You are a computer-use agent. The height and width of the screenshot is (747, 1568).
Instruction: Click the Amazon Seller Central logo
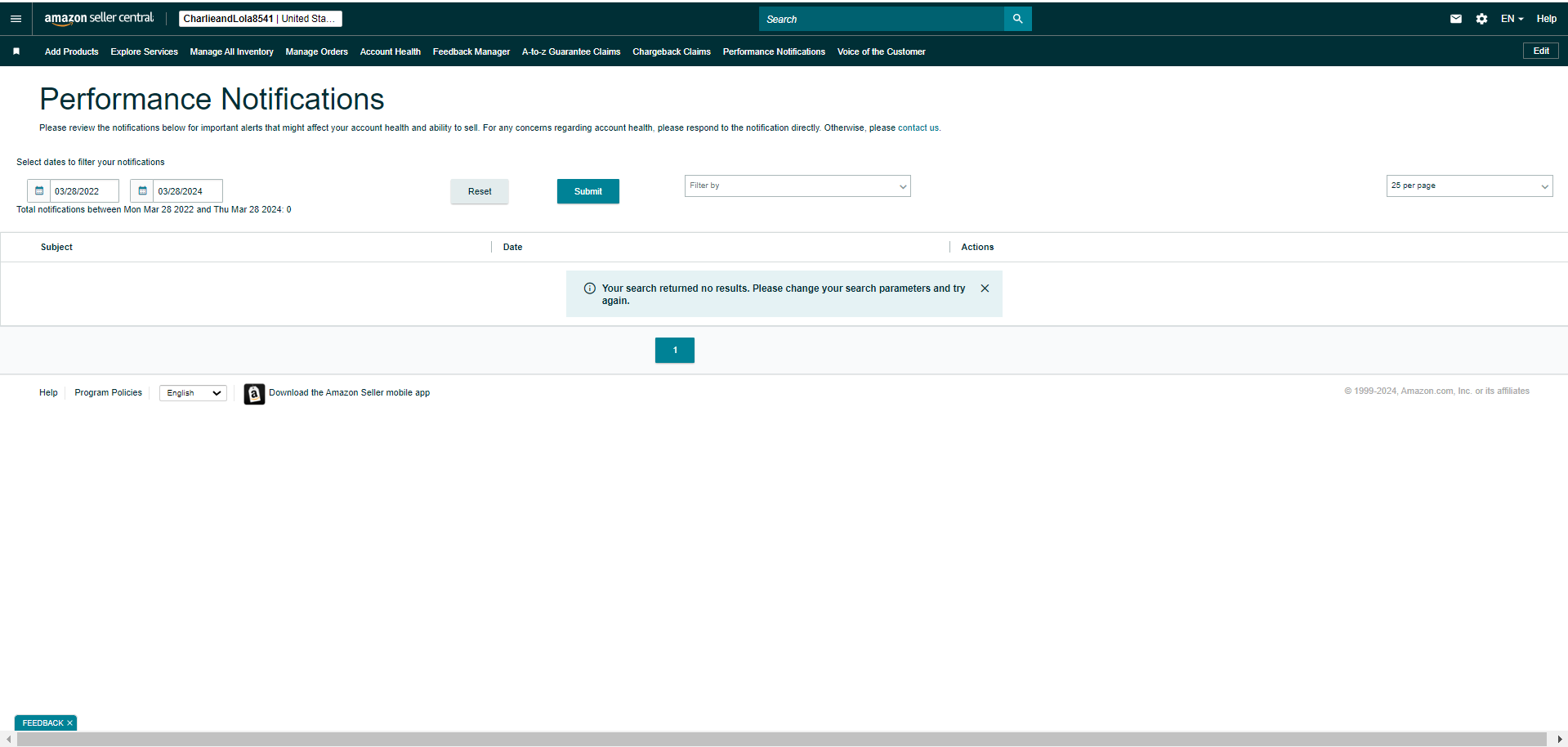pos(99,18)
